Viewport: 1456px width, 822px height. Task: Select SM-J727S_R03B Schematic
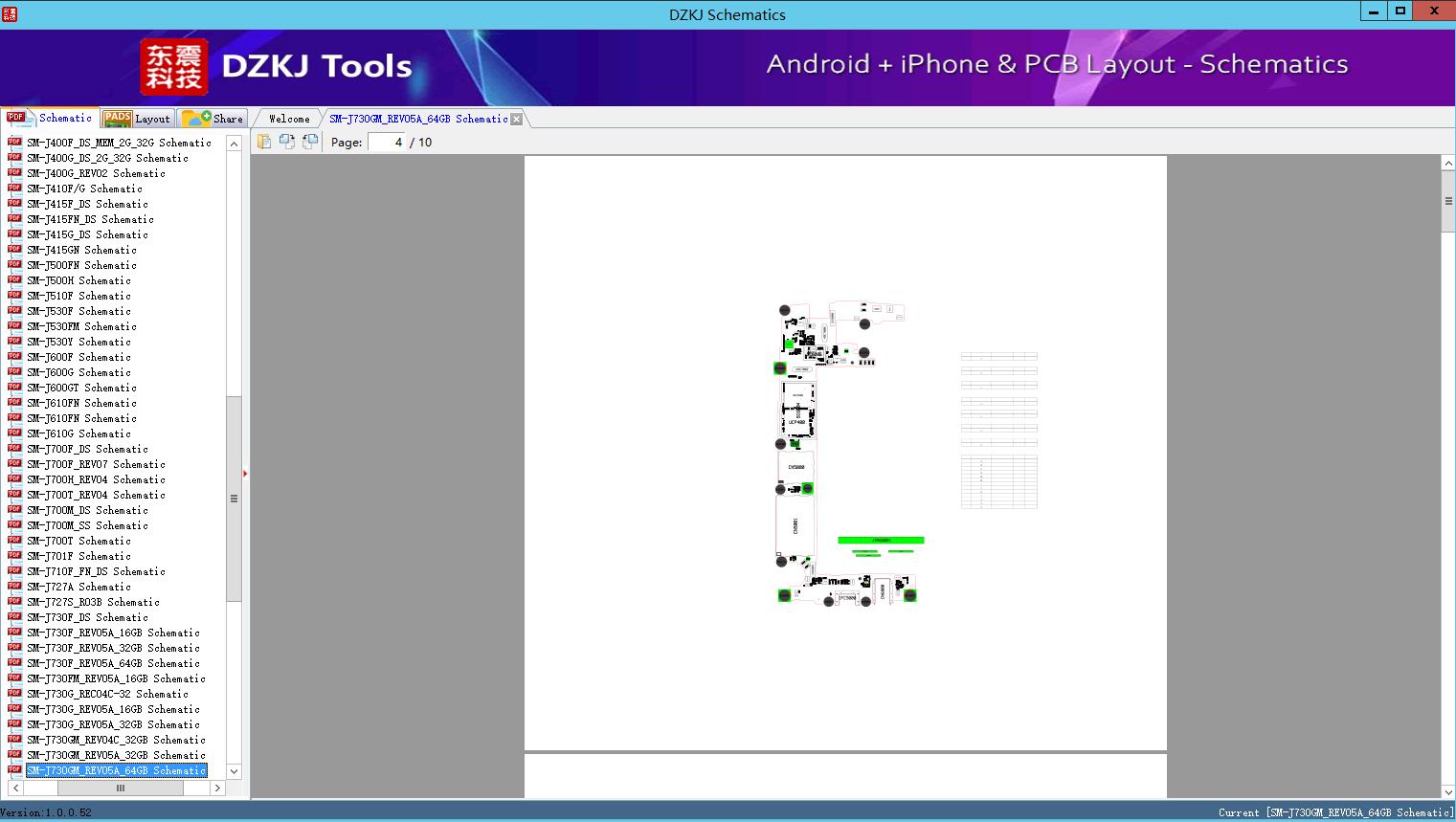(x=93, y=602)
